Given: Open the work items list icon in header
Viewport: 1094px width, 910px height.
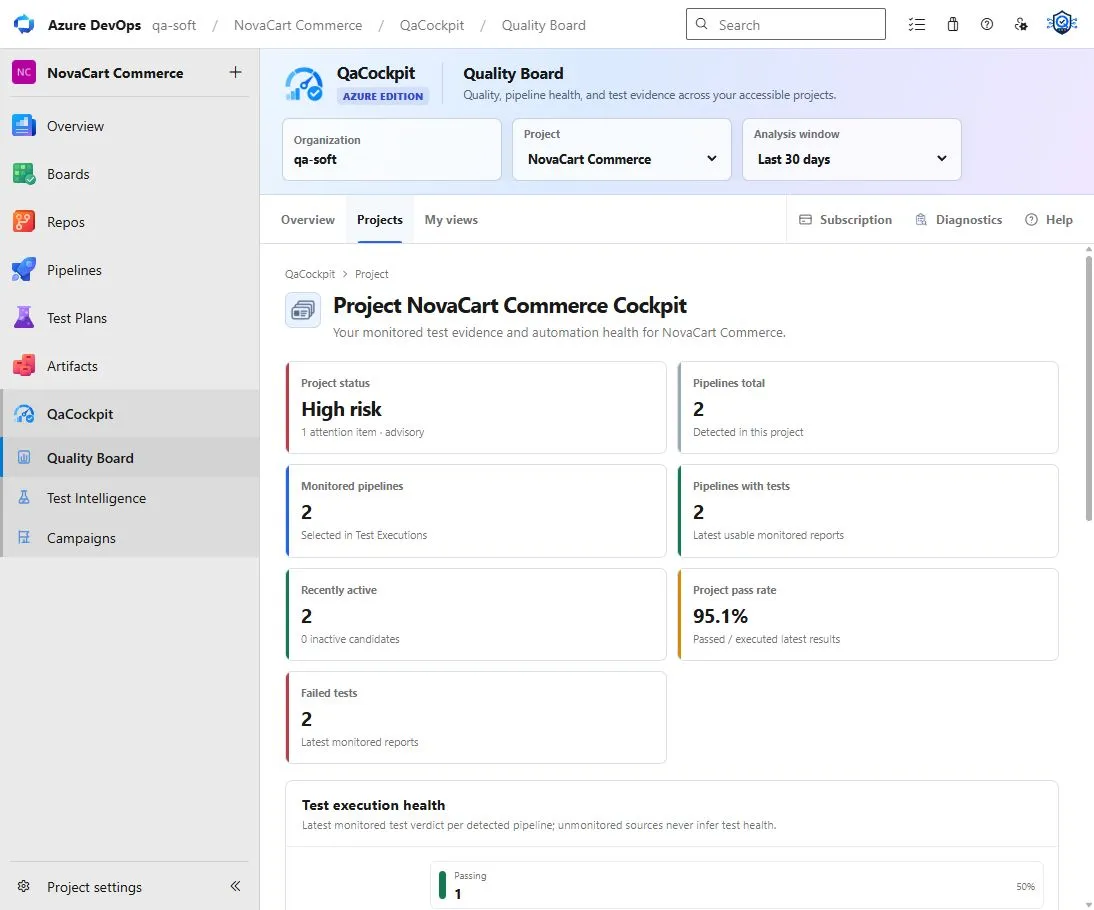Looking at the screenshot, I should tap(917, 24).
